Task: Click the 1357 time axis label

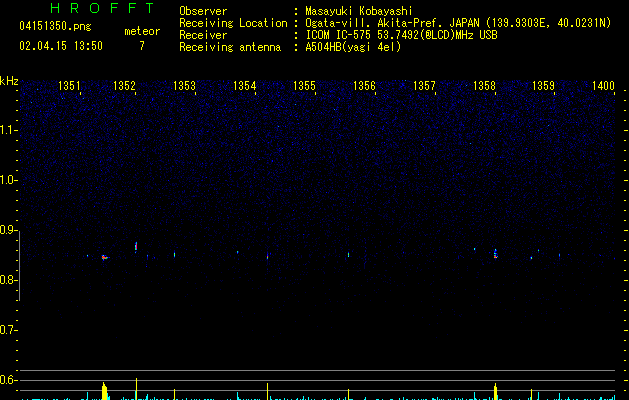Action: [x=424, y=86]
